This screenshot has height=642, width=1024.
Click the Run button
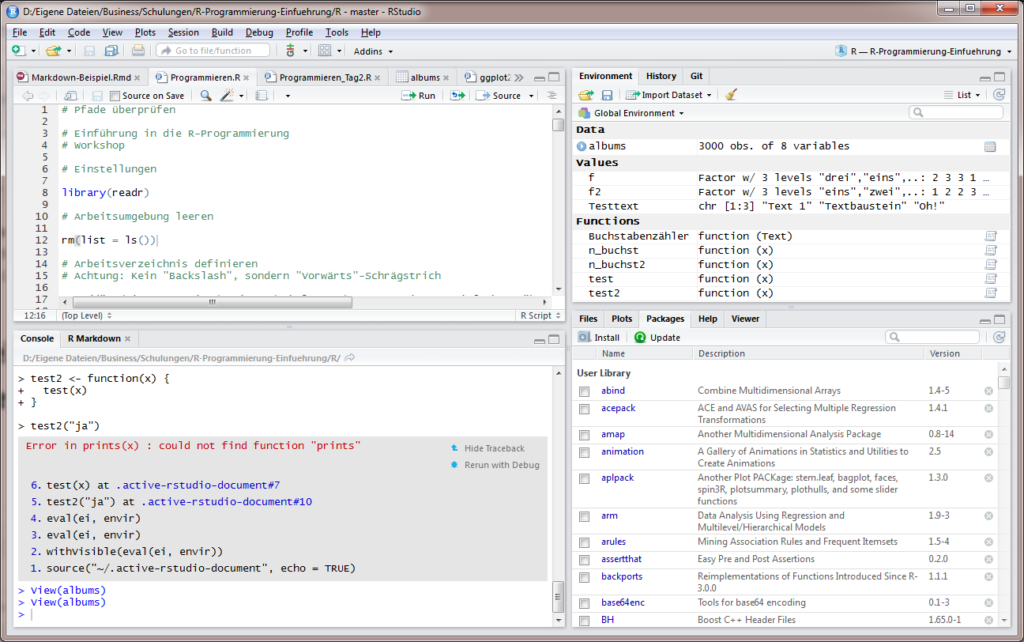coord(419,95)
